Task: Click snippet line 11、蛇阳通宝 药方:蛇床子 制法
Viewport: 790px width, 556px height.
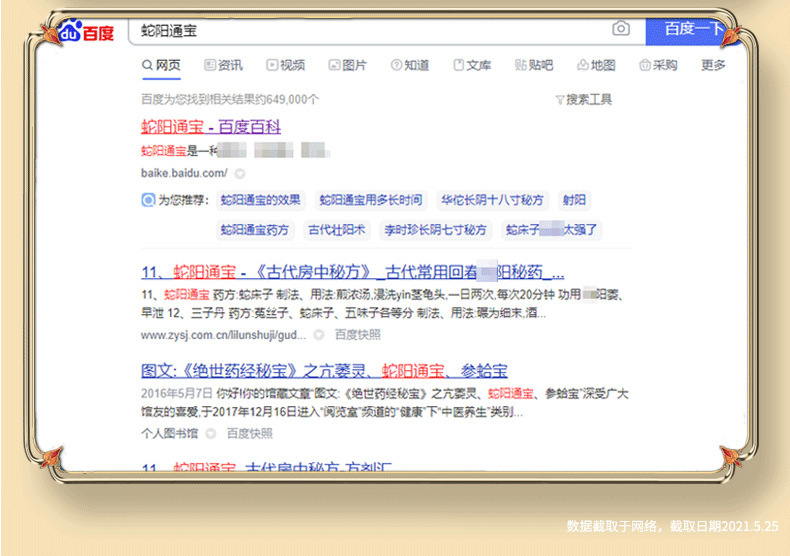Action: 382,295
